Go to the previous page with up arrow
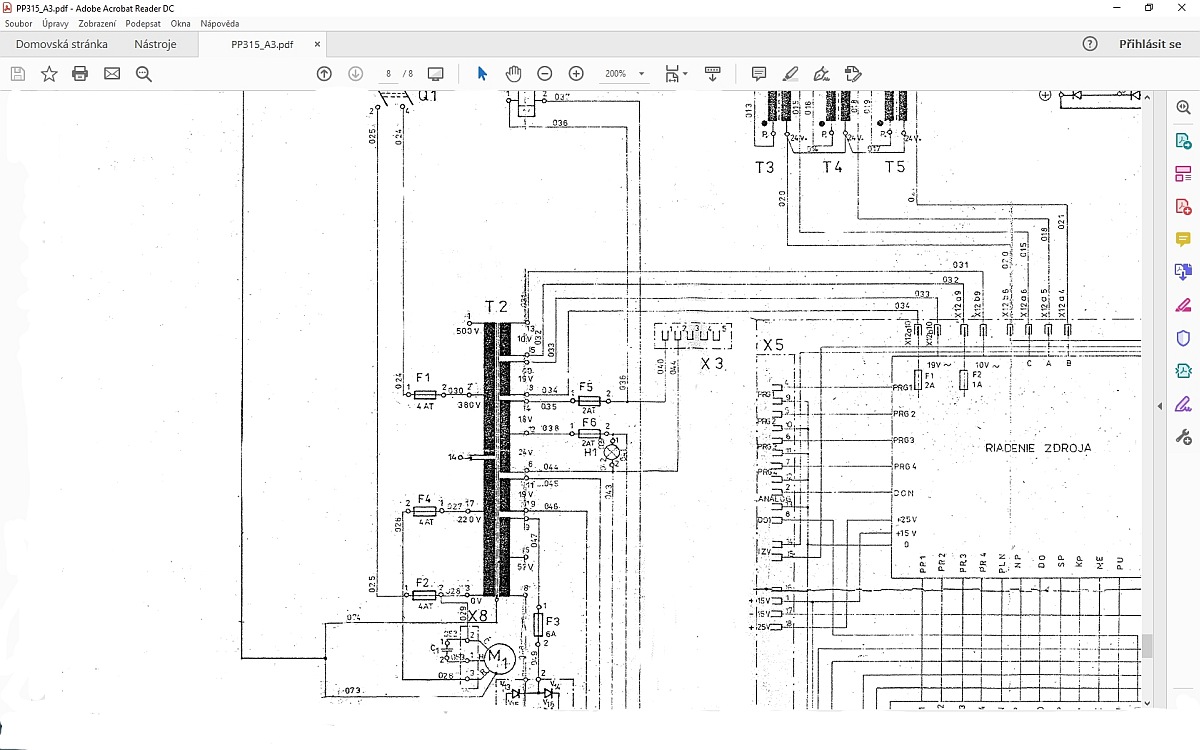 [324, 74]
